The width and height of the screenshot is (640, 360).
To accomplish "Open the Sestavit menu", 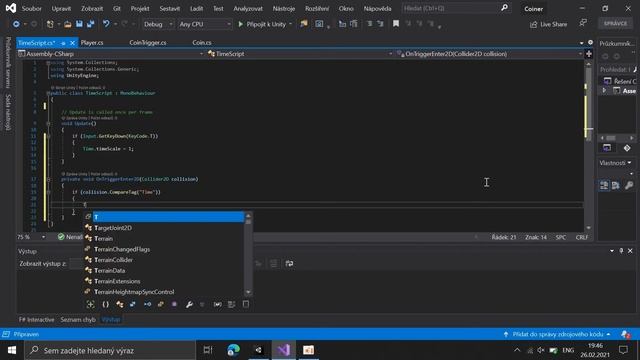I will tap(170, 8).
